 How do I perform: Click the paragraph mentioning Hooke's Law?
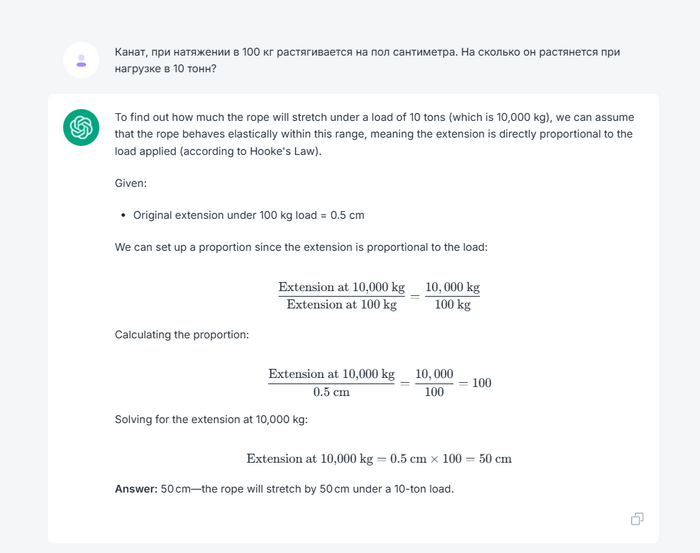click(374, 134)
